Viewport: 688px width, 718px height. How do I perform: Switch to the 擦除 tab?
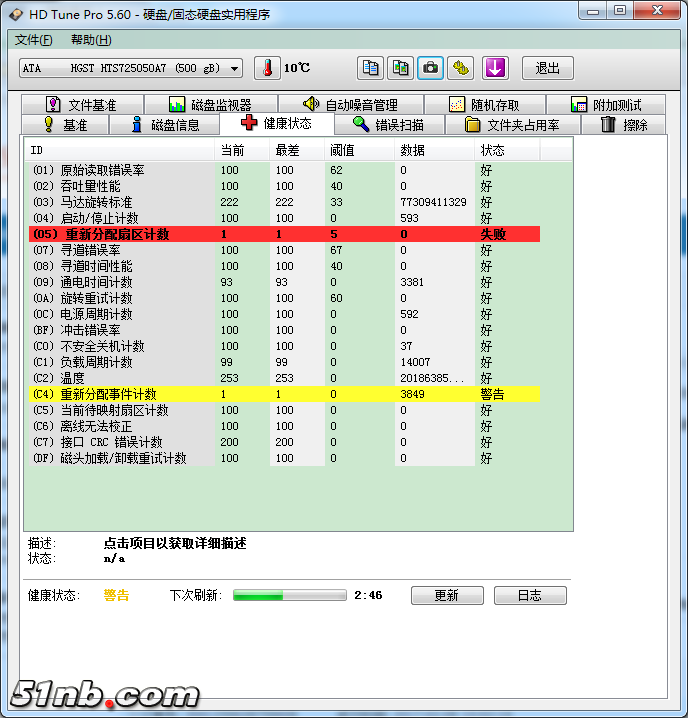(x=623, y=125)
